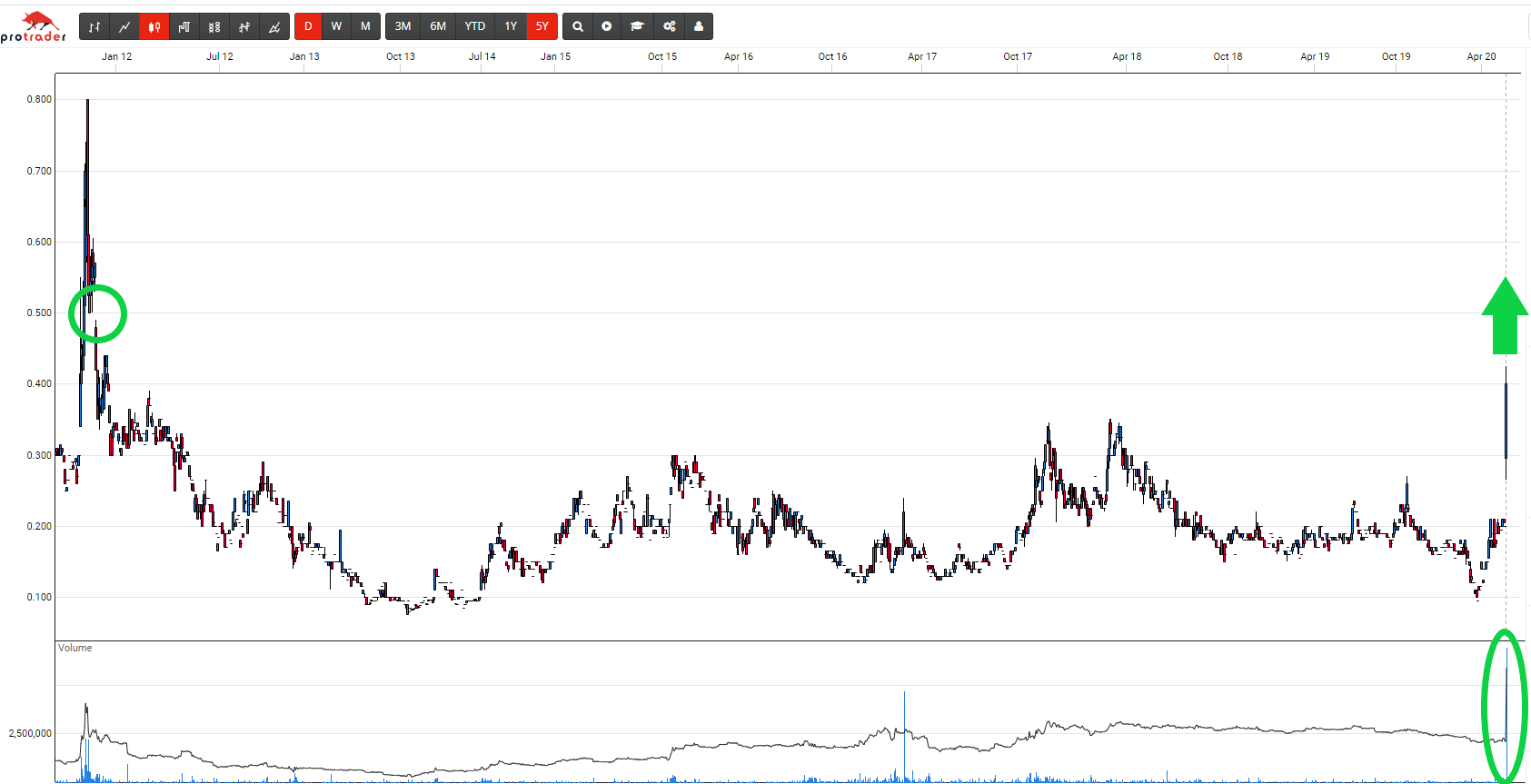Click the 0.800 price axis label
Screen dimensions: 1531x784
(x=39, y=100)
